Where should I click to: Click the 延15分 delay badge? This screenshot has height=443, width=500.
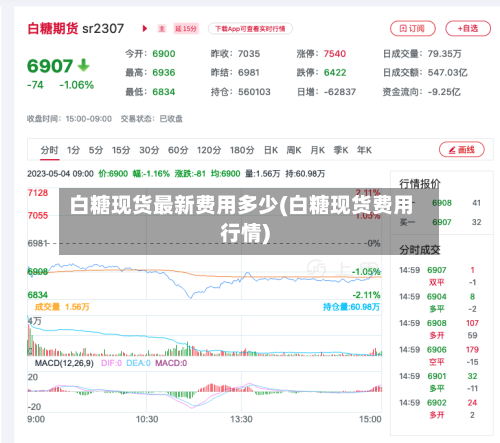186,29
